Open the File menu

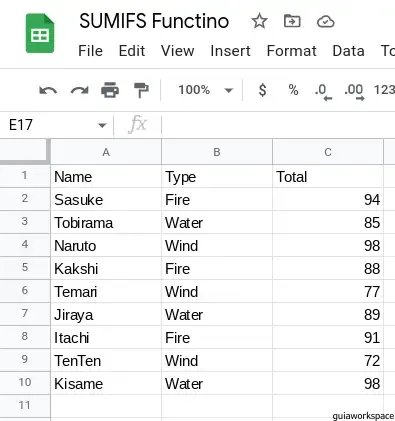[x=90, y=51]
